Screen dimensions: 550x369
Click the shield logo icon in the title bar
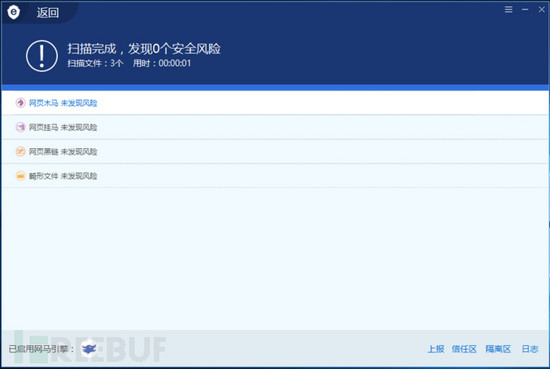tap(13, 12)
